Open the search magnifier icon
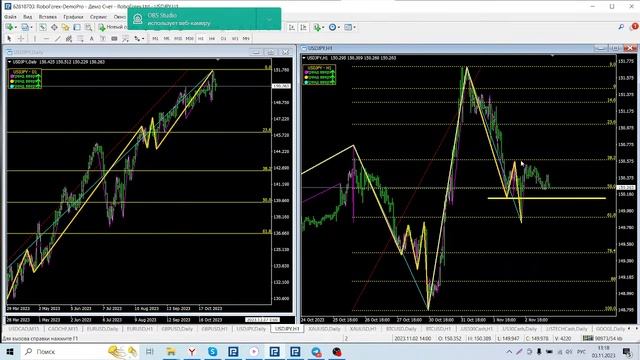 pyautogui.click(x=621, y=27)
